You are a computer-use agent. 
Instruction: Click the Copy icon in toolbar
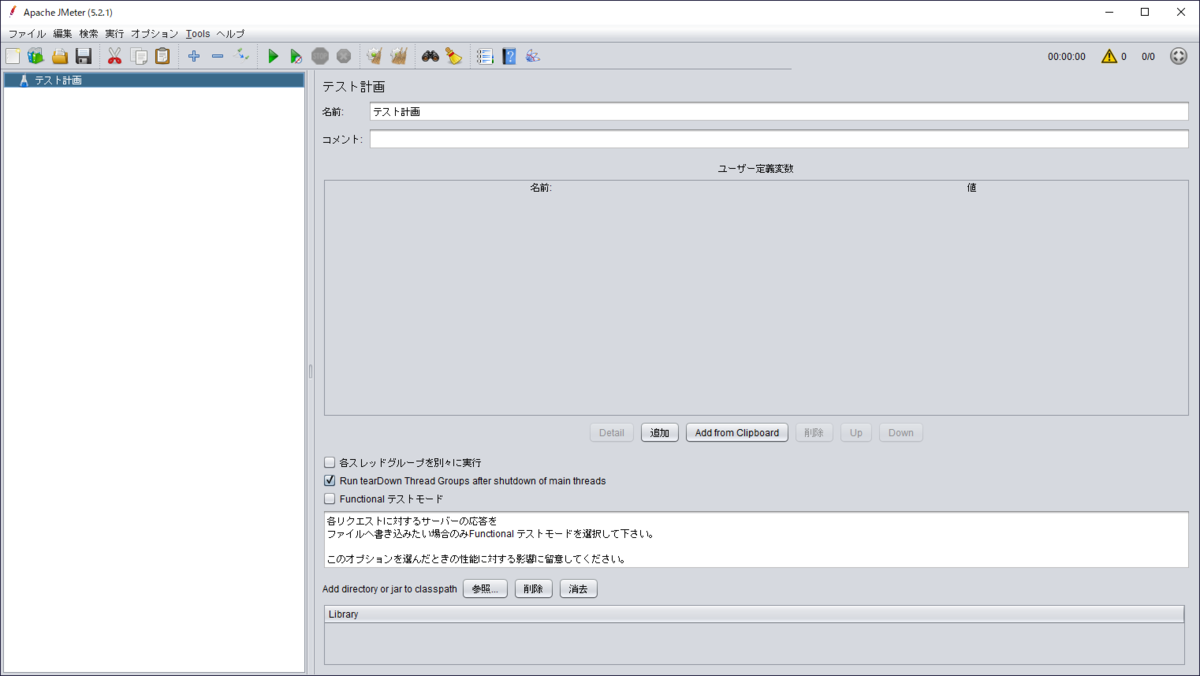coord(139,56)
